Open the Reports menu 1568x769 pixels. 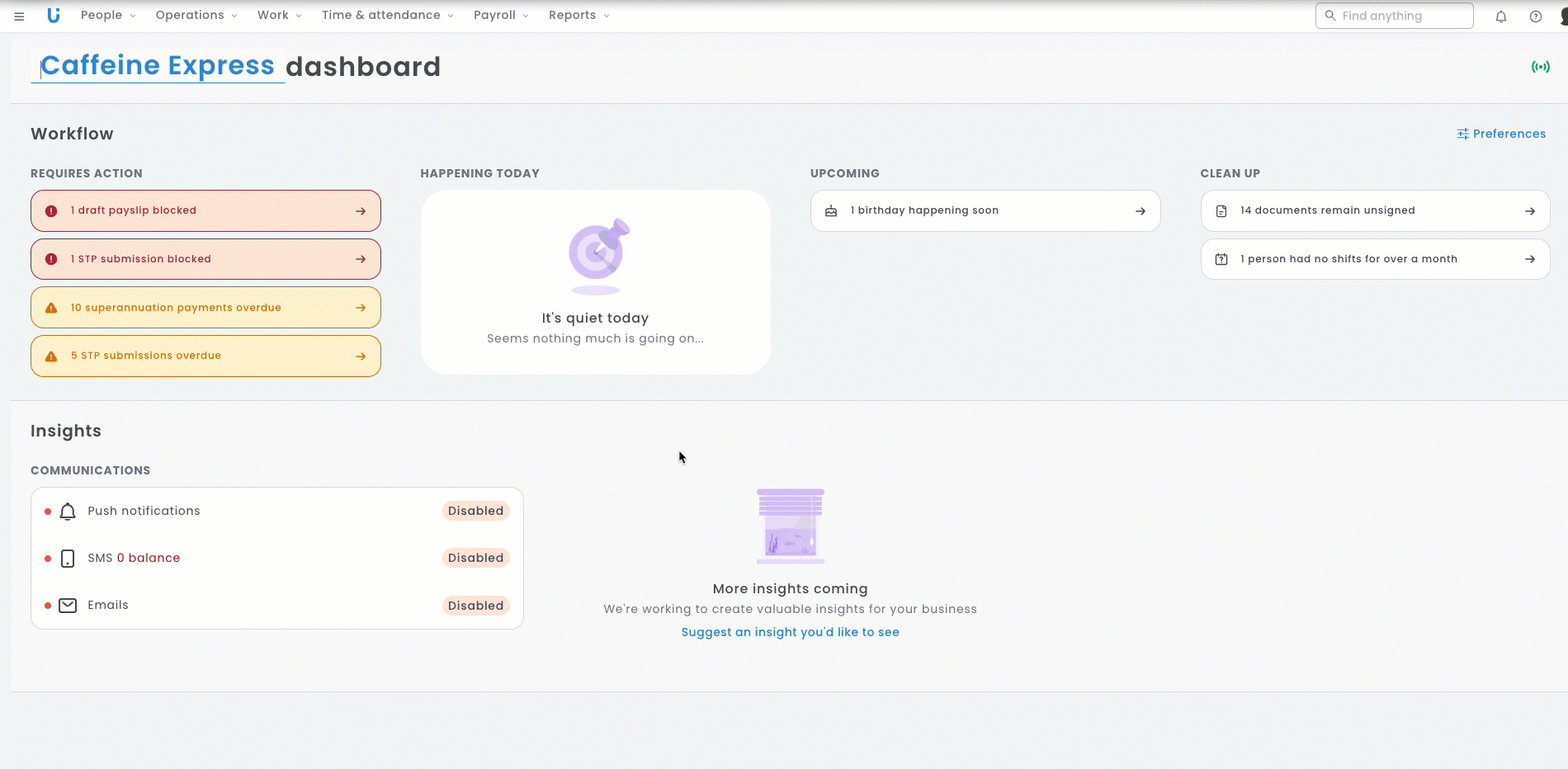579,16
